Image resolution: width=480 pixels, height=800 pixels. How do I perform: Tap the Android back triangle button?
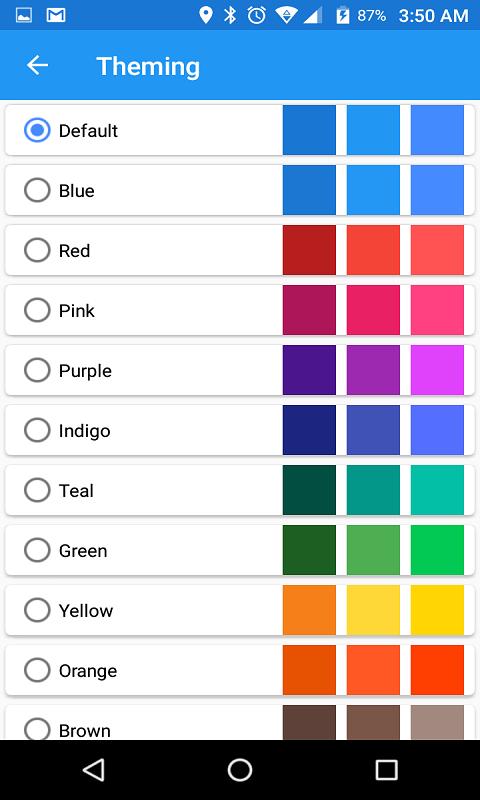94,769
